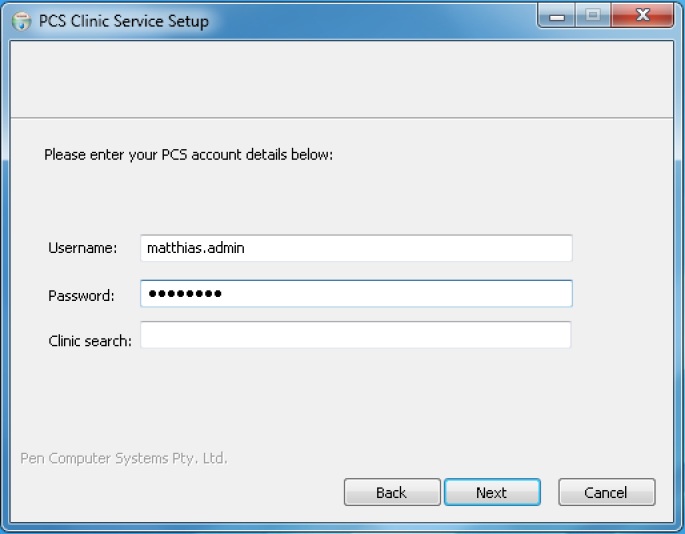The width and height of the screenshot is (685, 534).
Task: Click empty space right of text in Username field
Action: [x=406, y=248]
